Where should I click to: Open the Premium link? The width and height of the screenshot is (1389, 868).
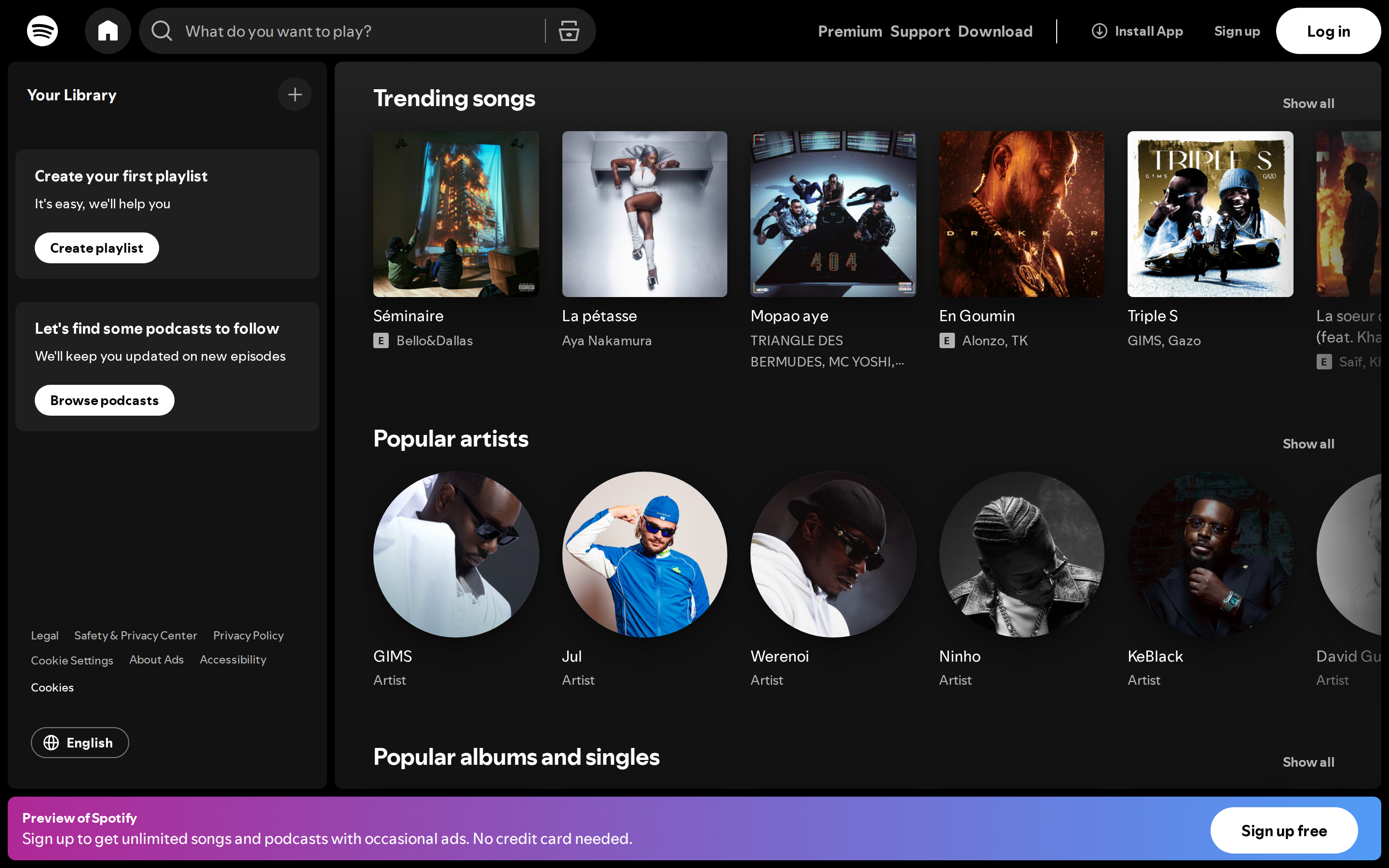click(x=850, y=31)
